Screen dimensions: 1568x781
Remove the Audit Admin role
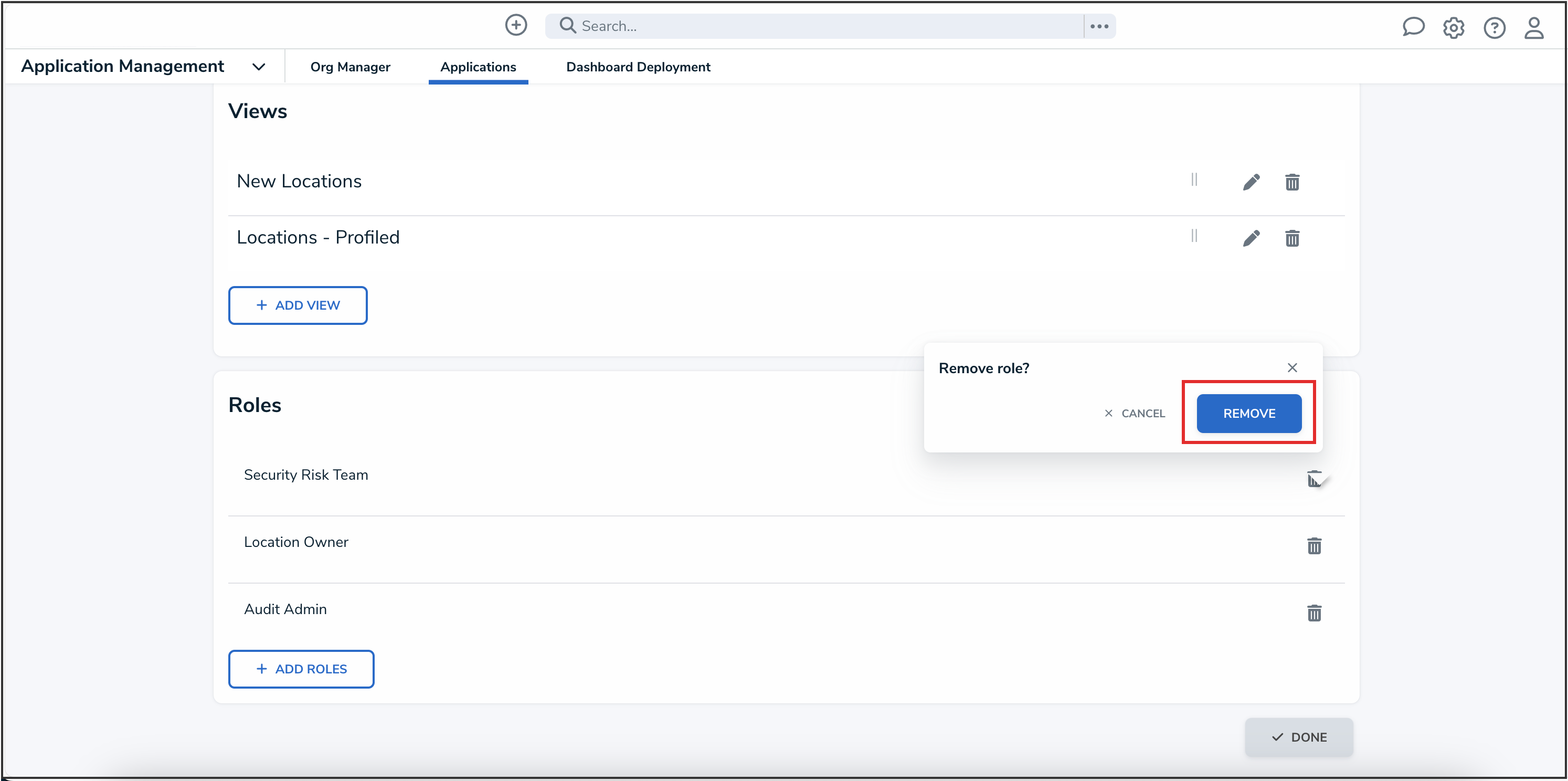1313,613
